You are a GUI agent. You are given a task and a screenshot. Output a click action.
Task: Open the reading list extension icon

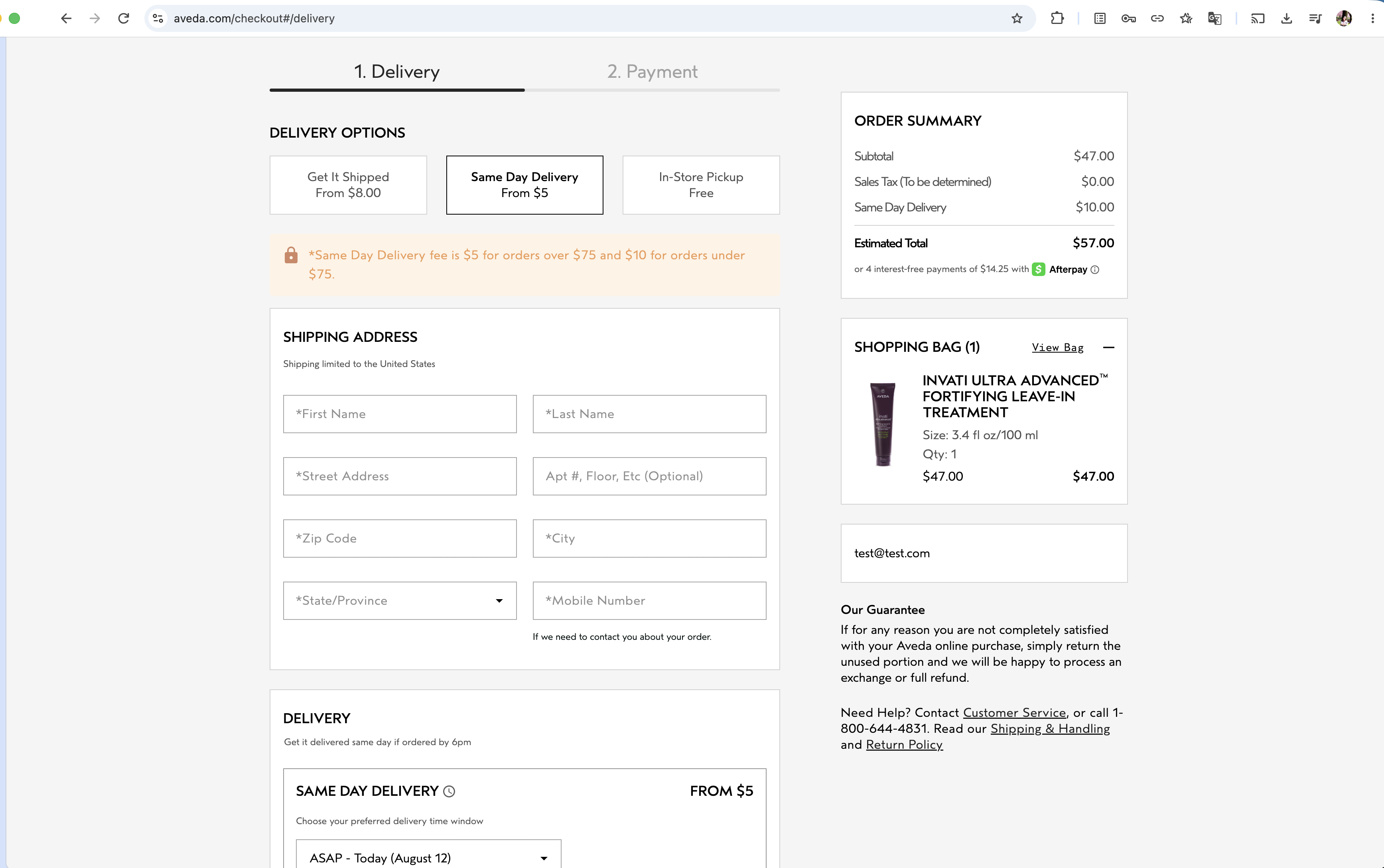tap(1100, 18)
